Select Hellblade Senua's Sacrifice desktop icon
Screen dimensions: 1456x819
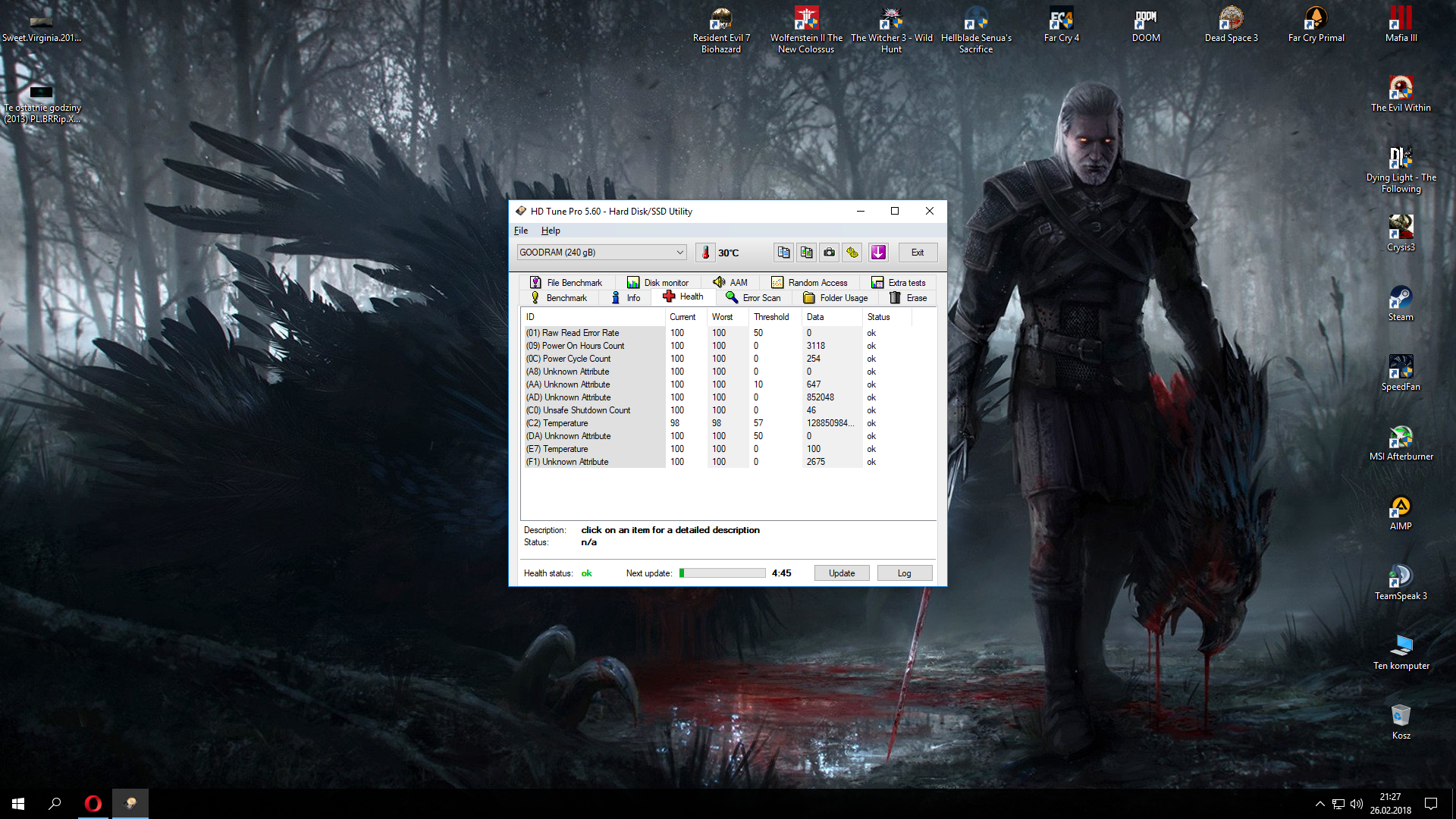click(x=976, y=30)
